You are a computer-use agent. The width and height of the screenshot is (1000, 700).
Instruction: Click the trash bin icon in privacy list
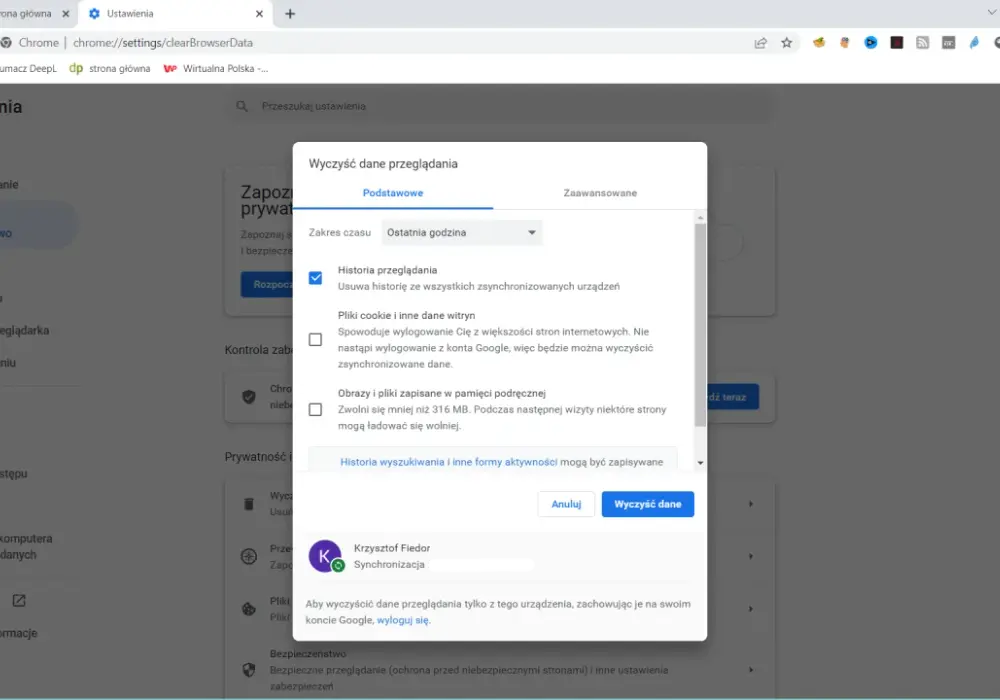(249, 504)
